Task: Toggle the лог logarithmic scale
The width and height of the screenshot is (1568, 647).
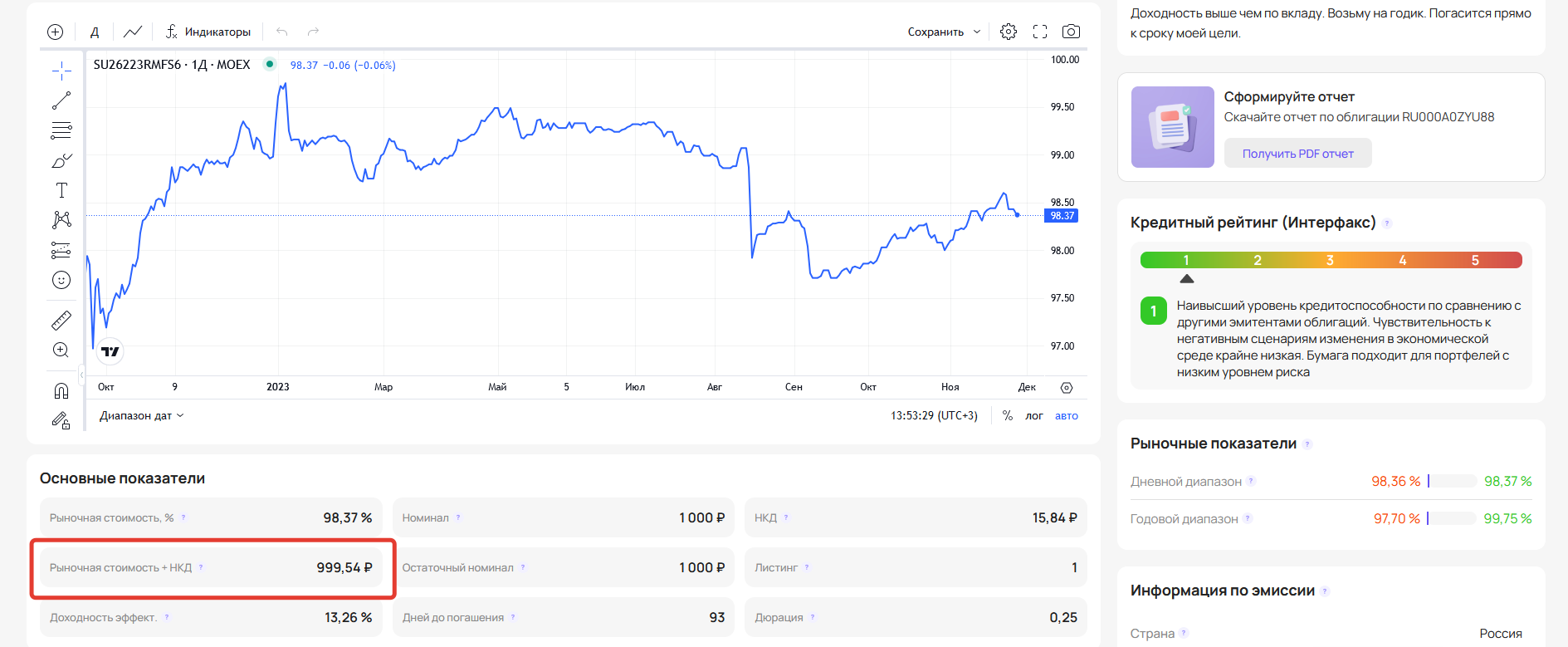Action: (1033, 415)
